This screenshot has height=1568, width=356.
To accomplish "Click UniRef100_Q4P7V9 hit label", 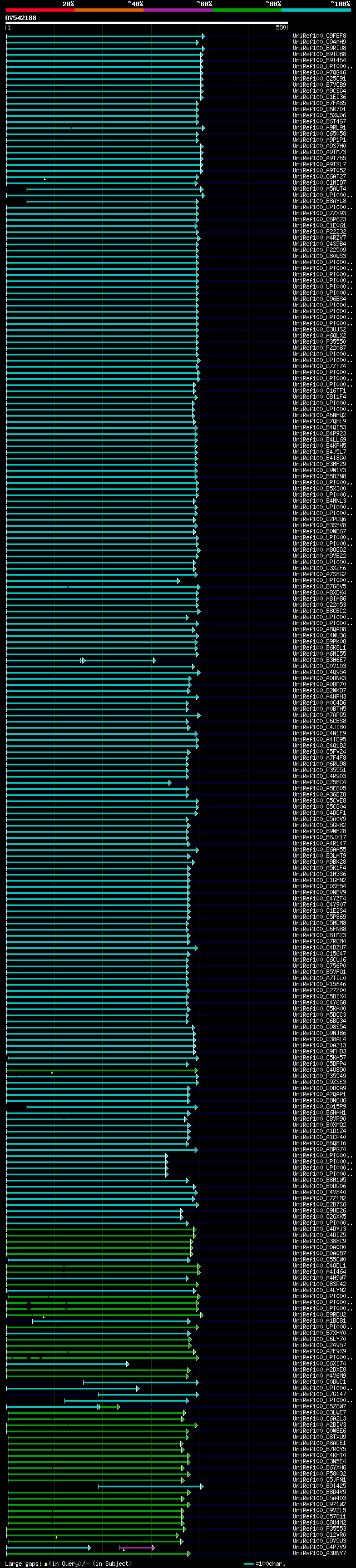I will (x=319, y=1547).
